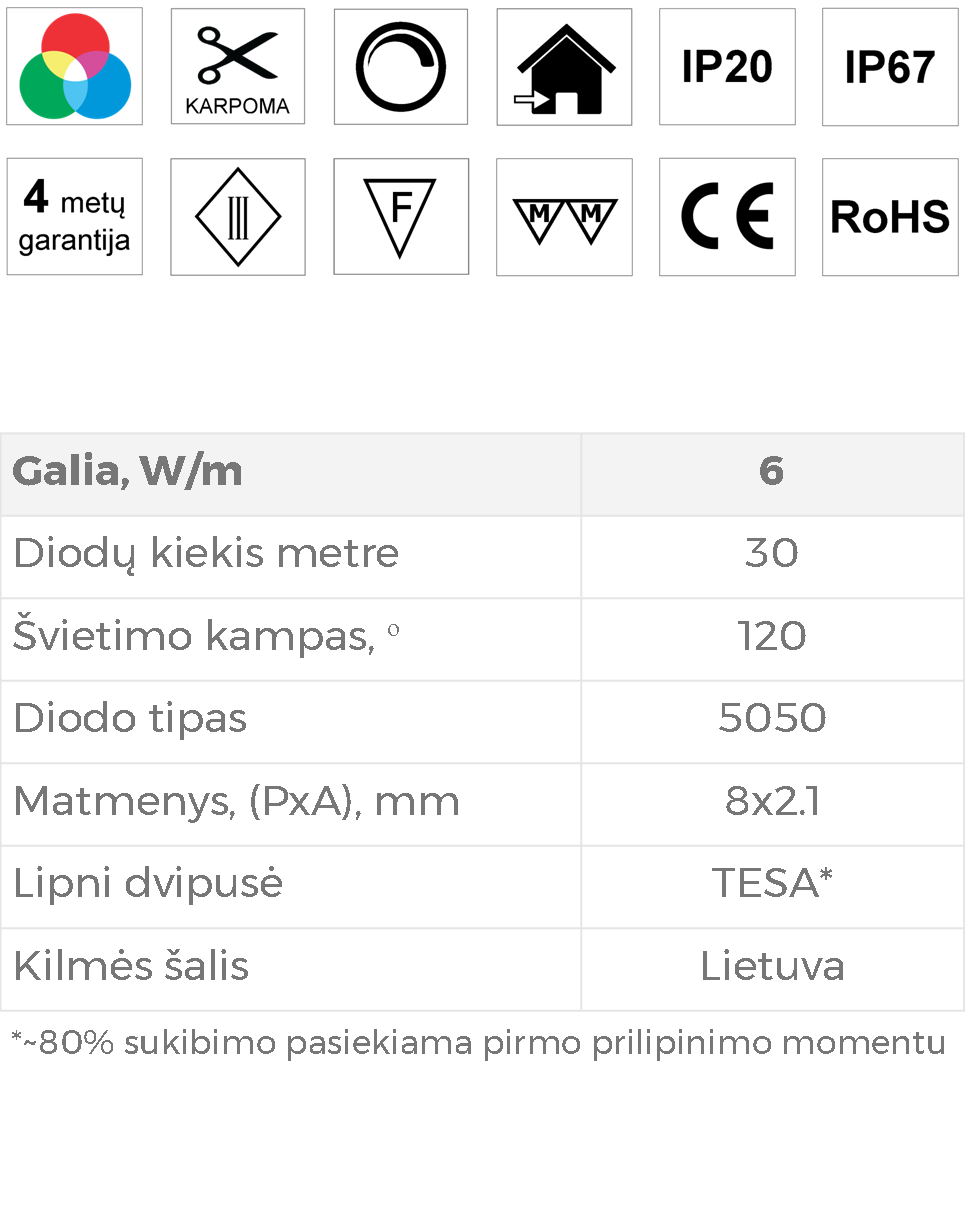Click the class III diamond icon

click(238, 216)
